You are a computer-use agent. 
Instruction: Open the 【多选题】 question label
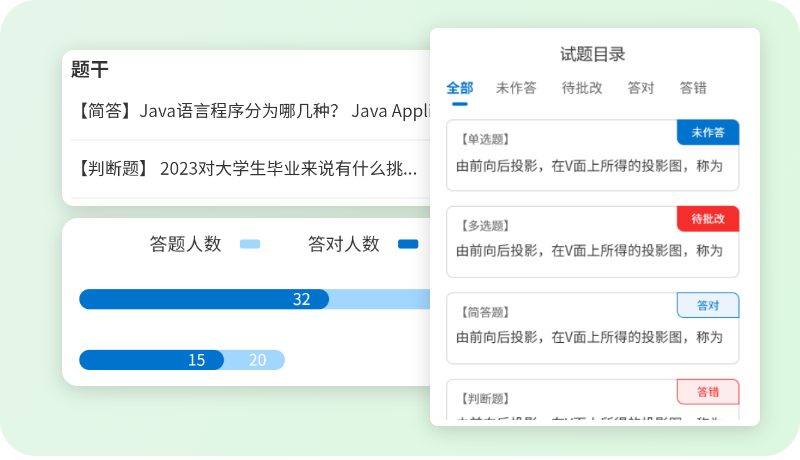point(485,226)
